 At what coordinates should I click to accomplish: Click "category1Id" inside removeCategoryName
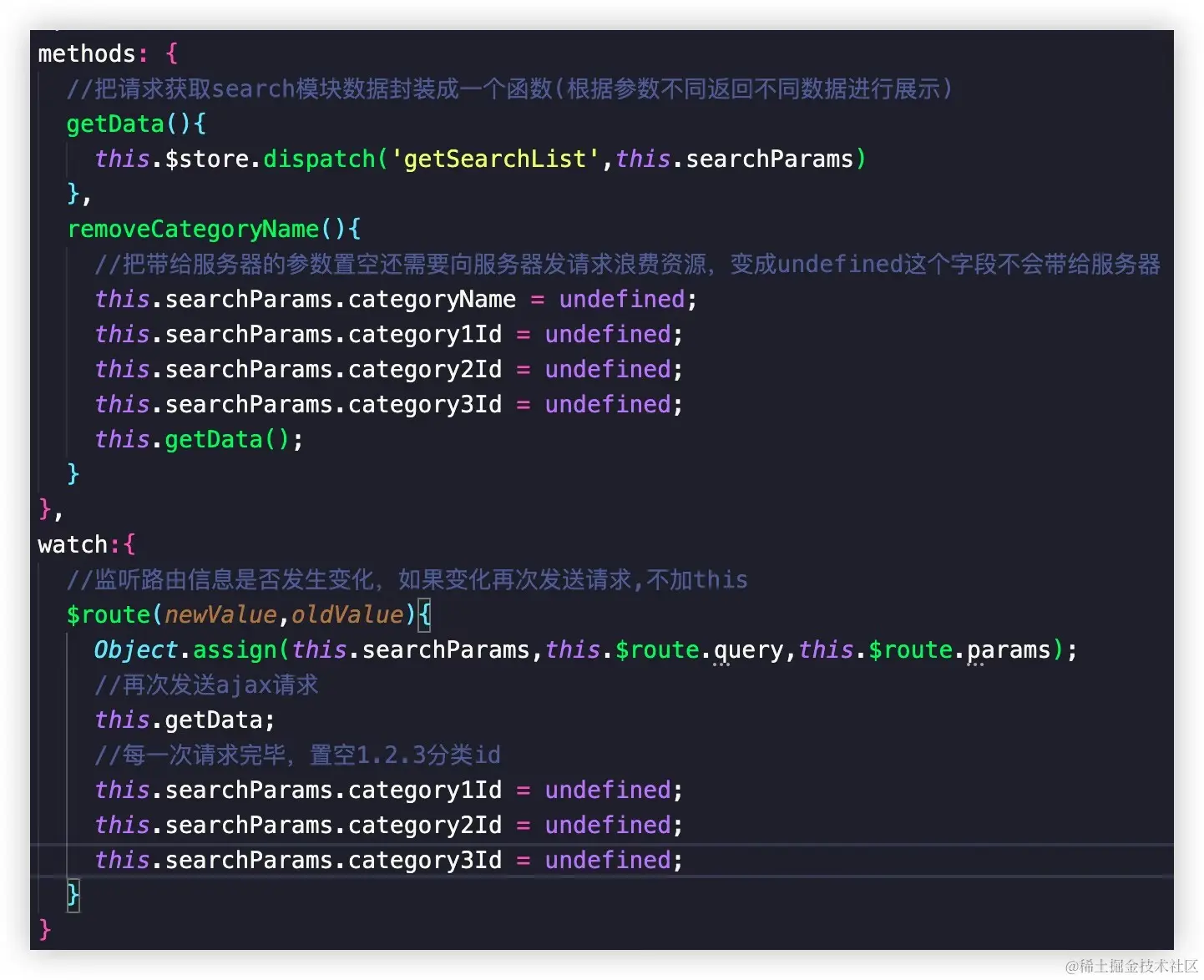pos(425,335)
